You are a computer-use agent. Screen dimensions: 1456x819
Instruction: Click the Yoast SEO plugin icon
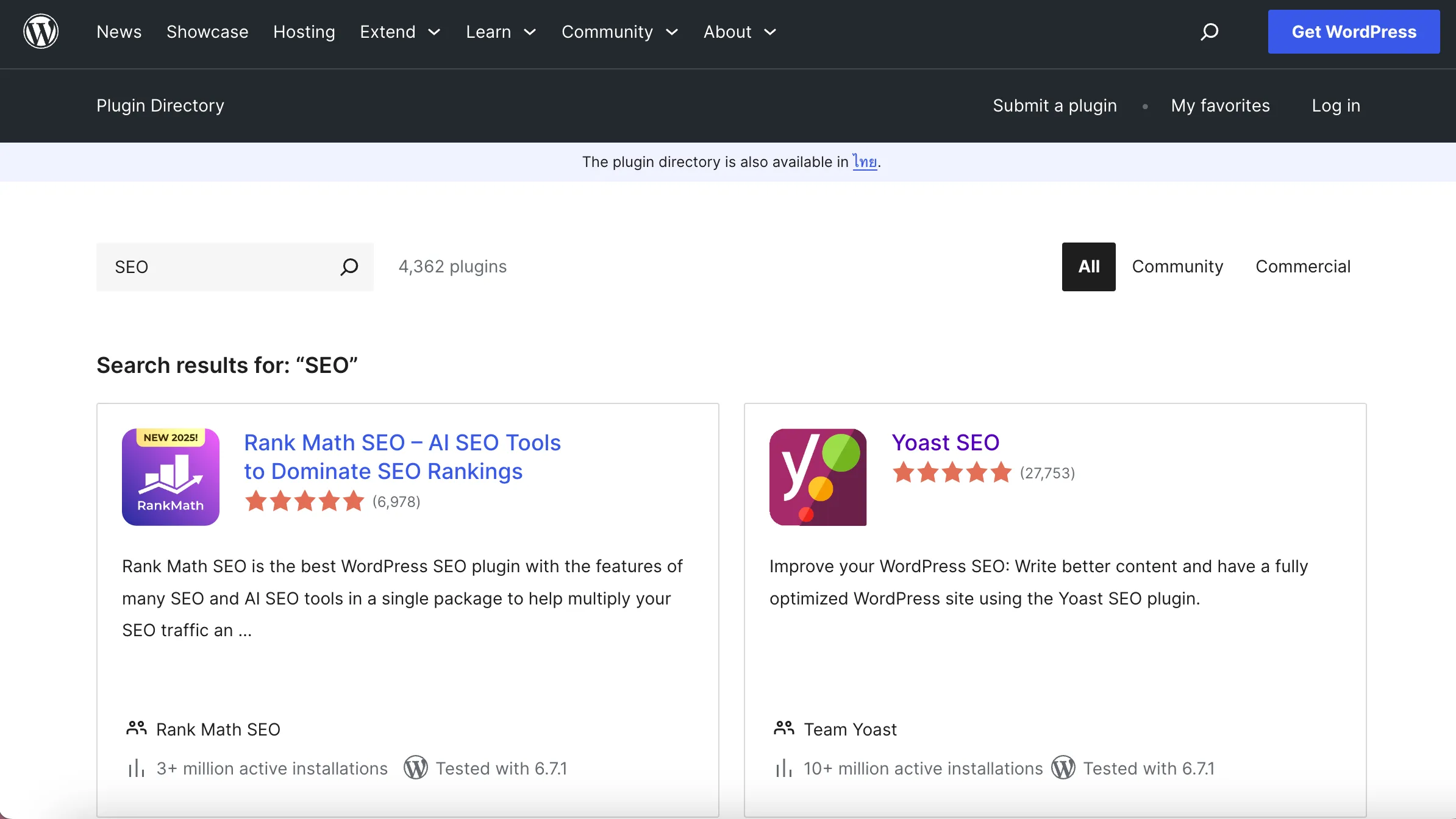[818, 477]
